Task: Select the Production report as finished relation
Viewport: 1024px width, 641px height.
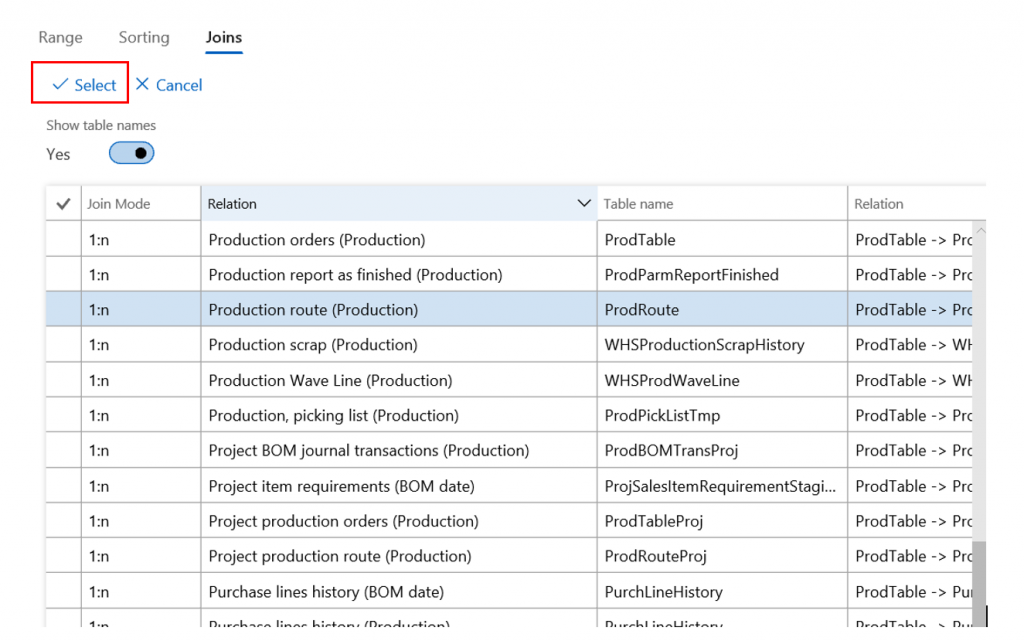Action: [355, 275]
